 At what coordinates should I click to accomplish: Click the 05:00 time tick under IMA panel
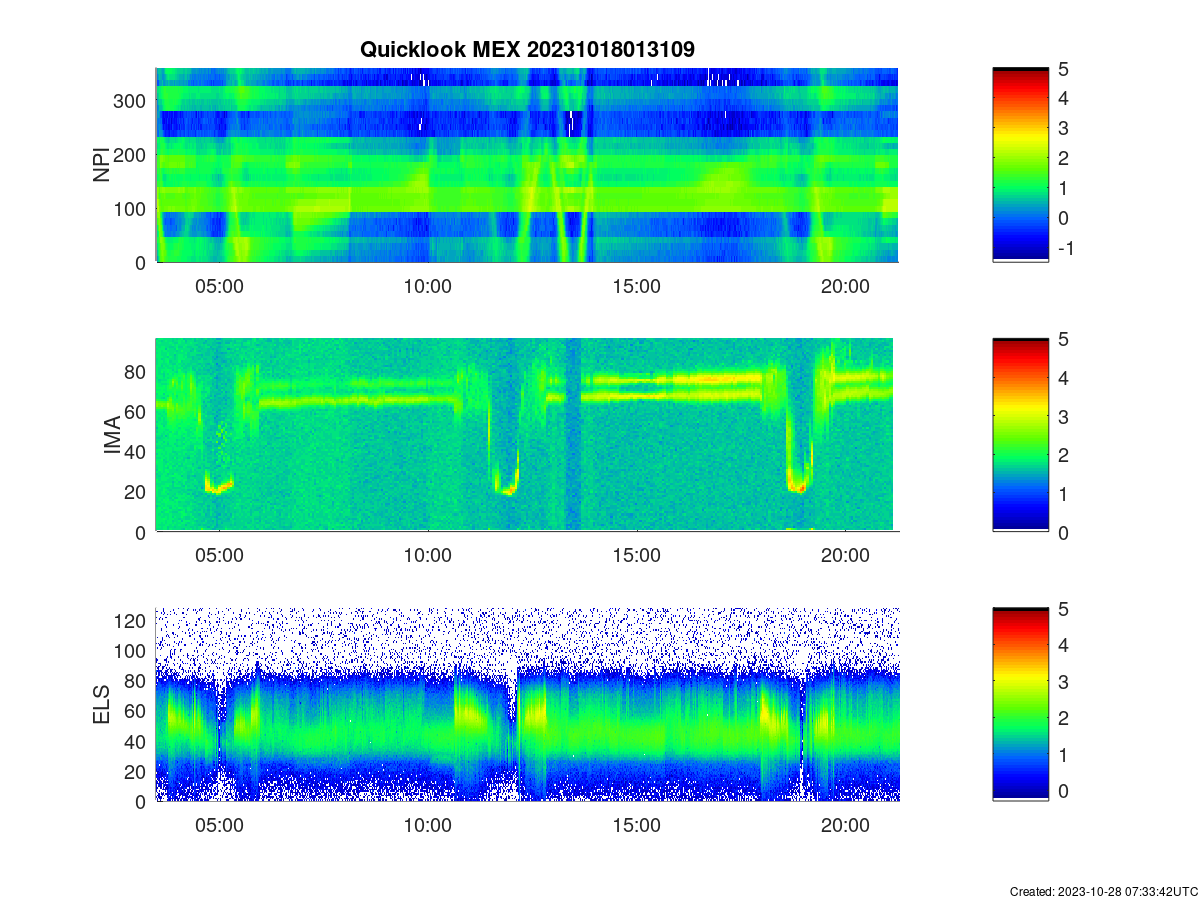[219, 556]
